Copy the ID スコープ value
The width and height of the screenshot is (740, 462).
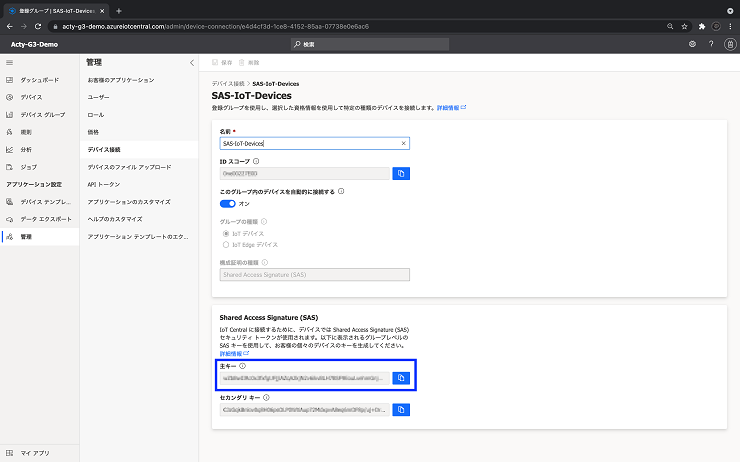[401, 174]
